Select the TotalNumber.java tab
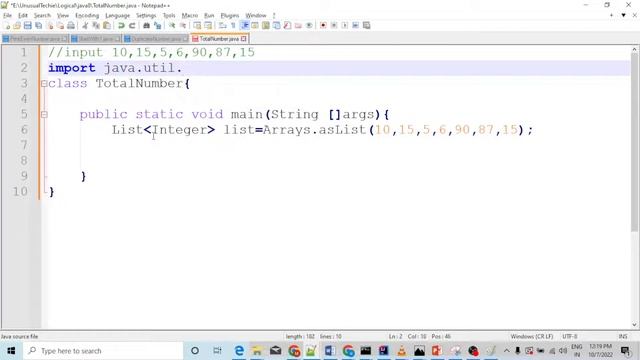Viewport: 640px width, 360px height. pyautogui.click(x=219, y=39)
